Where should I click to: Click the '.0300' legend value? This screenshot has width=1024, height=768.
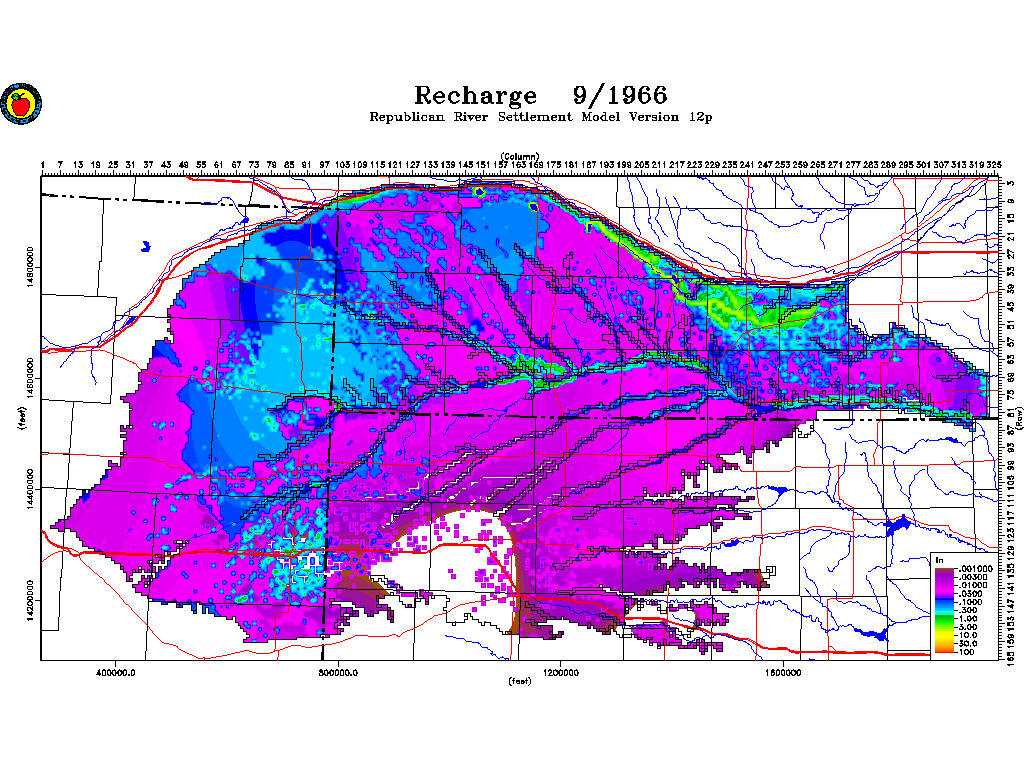pyautogui.click(x=970, y=594)
